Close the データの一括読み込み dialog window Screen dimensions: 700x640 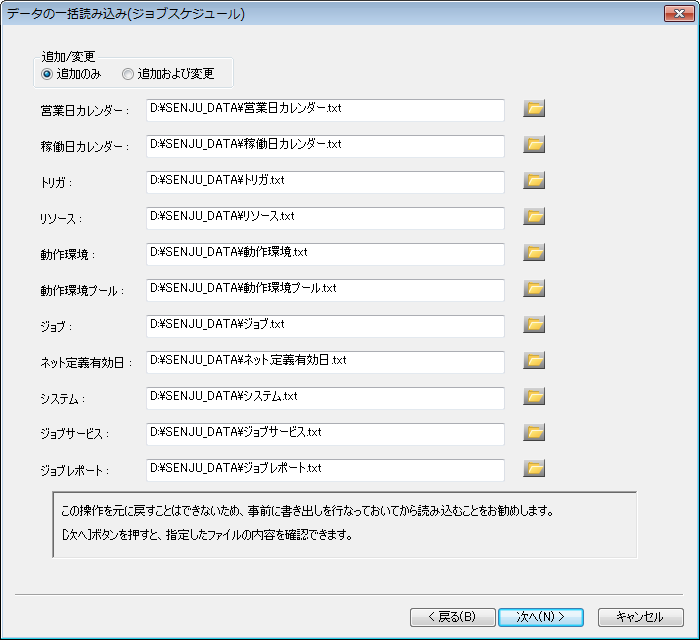pyautogui.click(x=679, y=14)
